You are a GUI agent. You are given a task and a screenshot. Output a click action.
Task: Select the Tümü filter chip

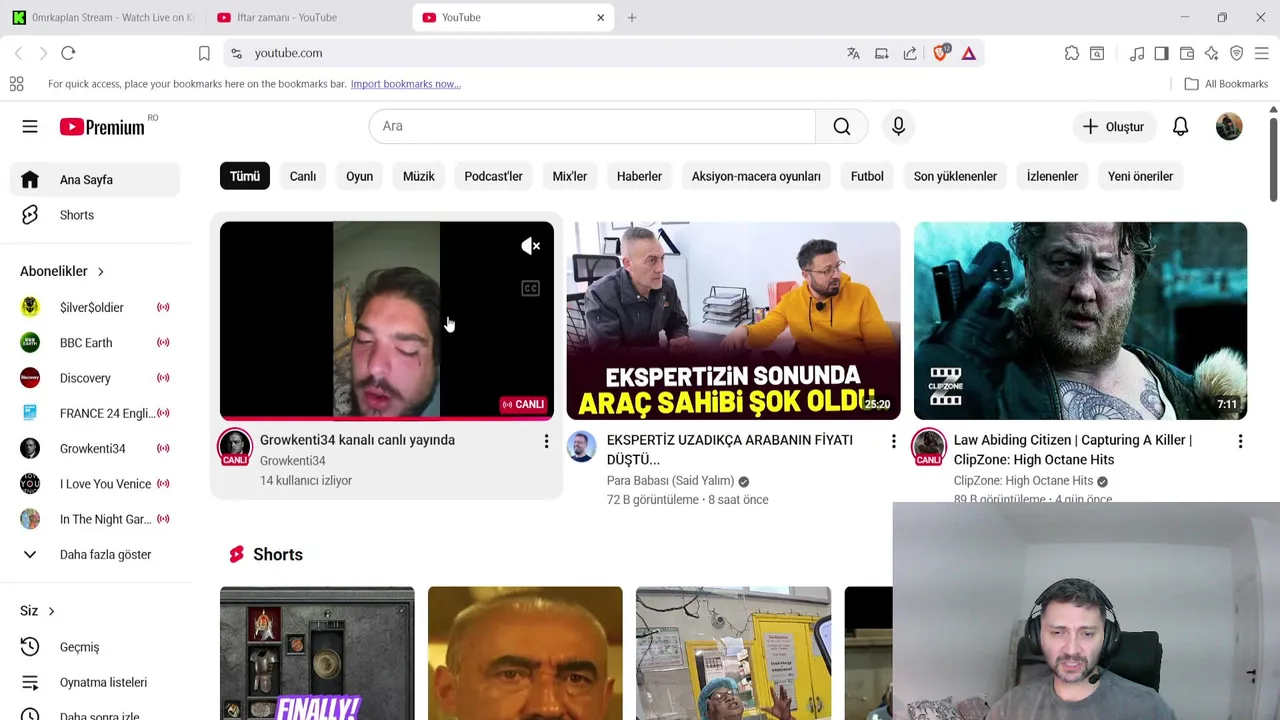coord(244,176)
